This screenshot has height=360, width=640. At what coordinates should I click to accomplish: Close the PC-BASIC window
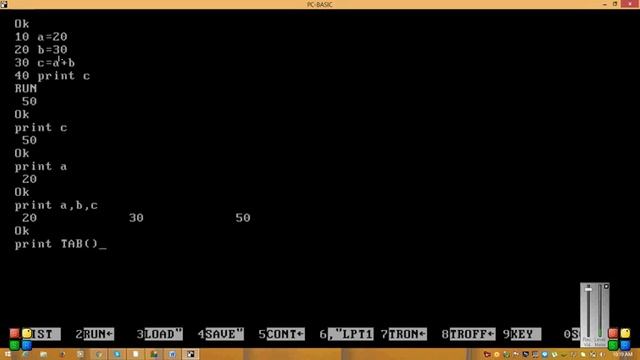tap(630, 4)
